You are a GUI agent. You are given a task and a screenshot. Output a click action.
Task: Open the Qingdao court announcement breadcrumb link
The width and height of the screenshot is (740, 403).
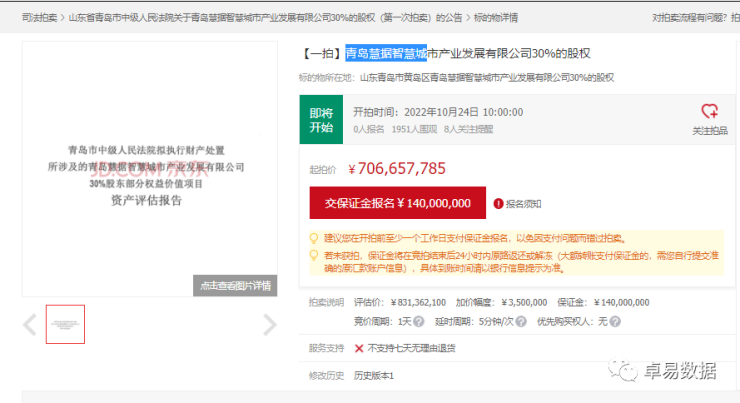click(265, 18)
